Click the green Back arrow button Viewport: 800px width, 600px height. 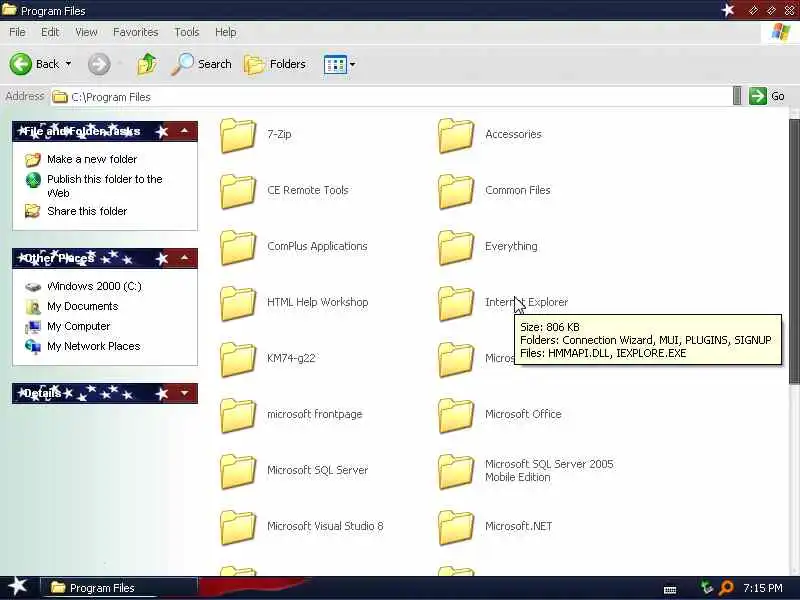coord(21,64)
